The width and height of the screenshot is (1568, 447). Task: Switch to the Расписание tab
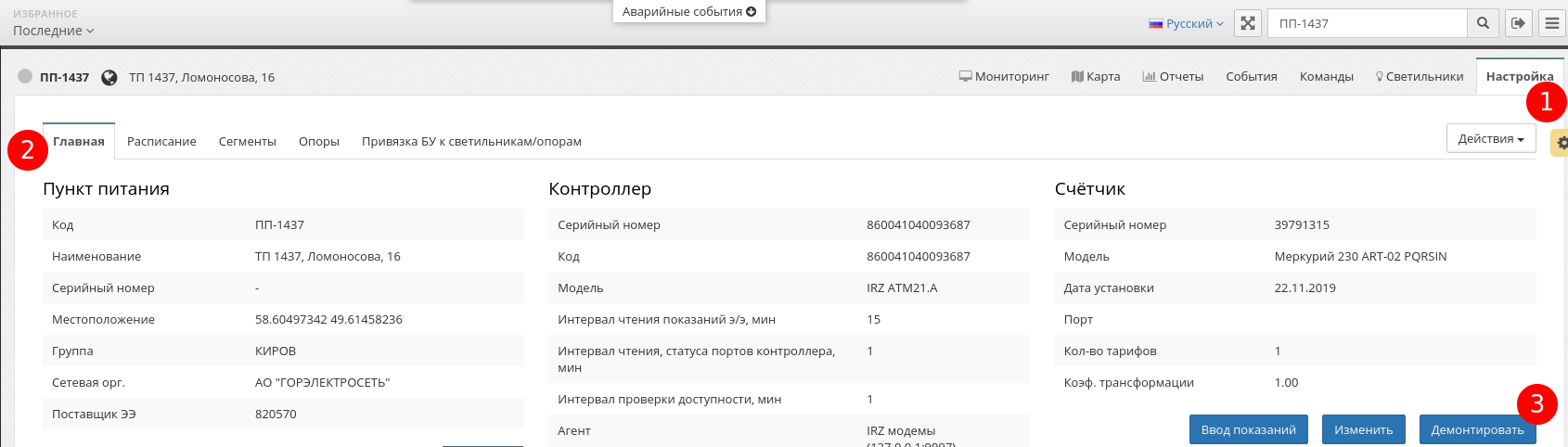[x=161, y=142]
